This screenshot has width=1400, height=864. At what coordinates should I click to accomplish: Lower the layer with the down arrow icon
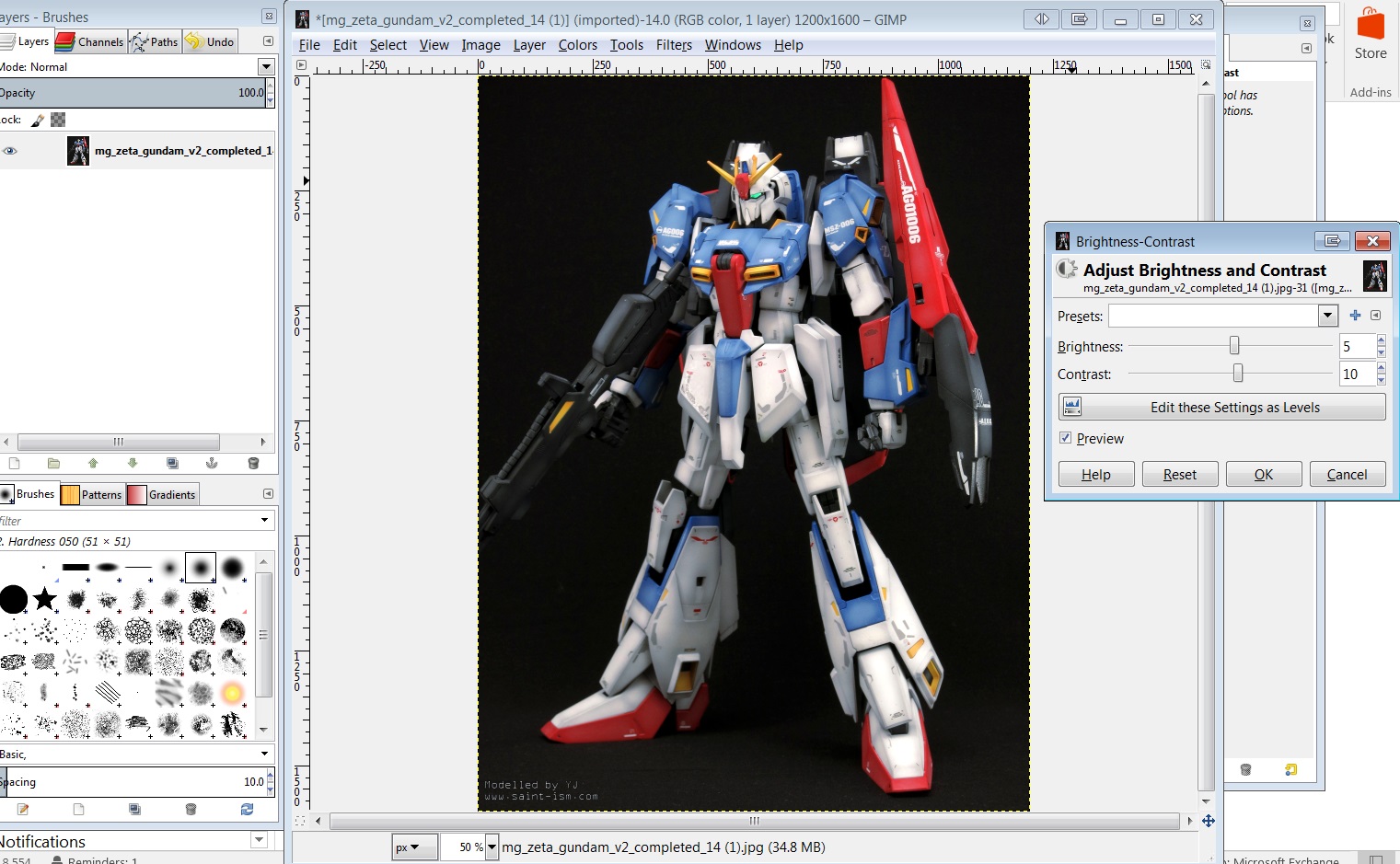[132, 463]
